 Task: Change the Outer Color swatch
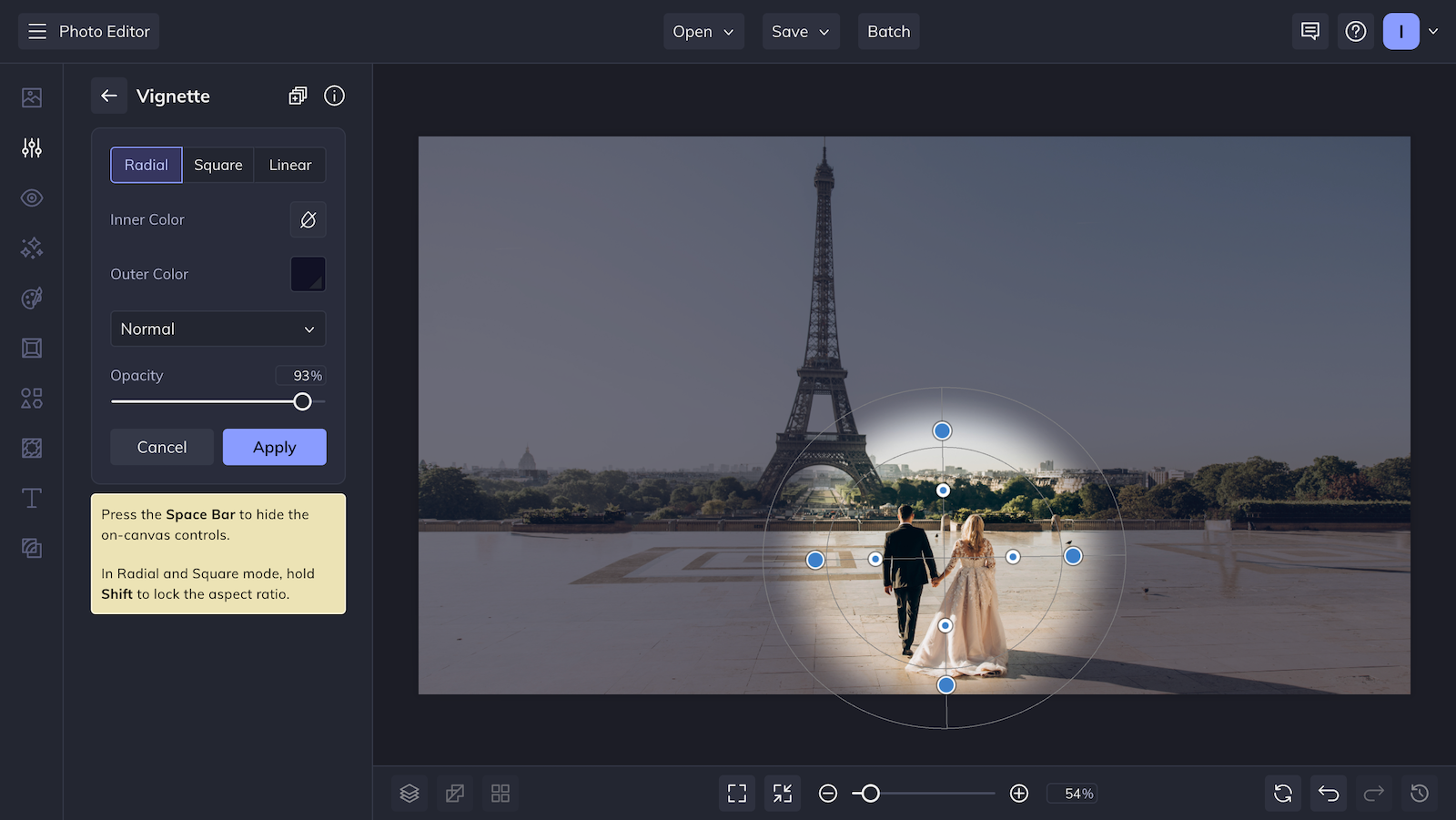click(x=308, y=274)
